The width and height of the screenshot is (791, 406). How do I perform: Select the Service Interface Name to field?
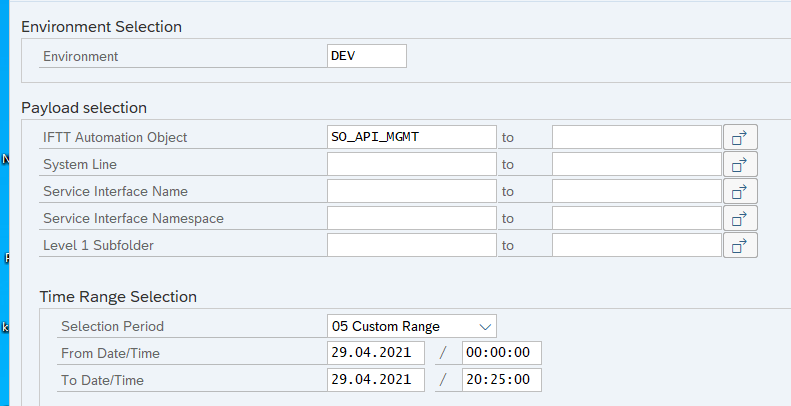[x=636, y=191]
